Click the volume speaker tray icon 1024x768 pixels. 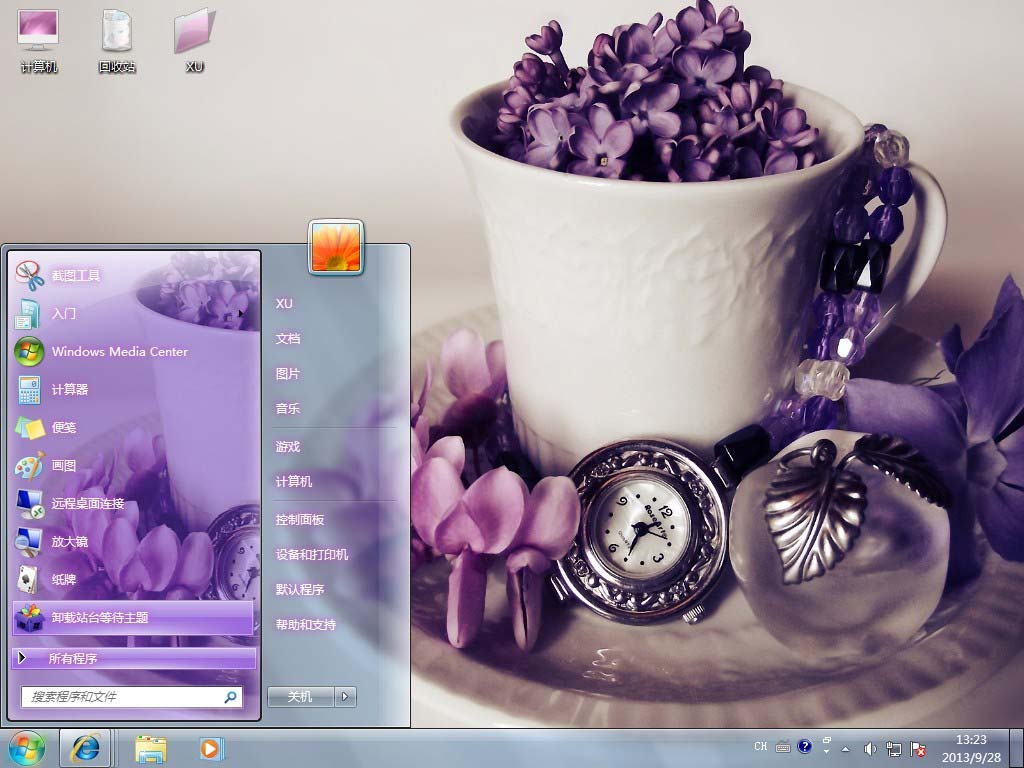(870, 748)
